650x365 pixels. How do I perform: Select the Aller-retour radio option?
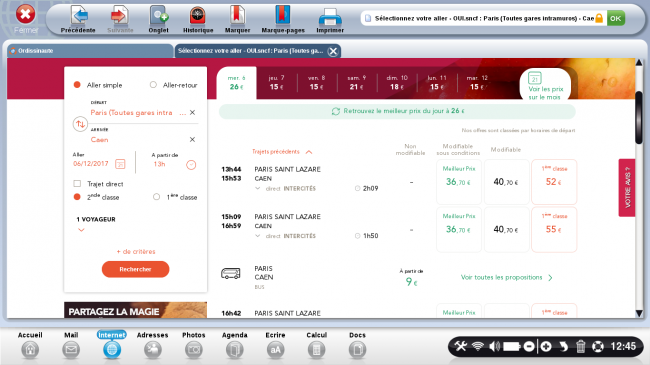[x=153, y=85]
